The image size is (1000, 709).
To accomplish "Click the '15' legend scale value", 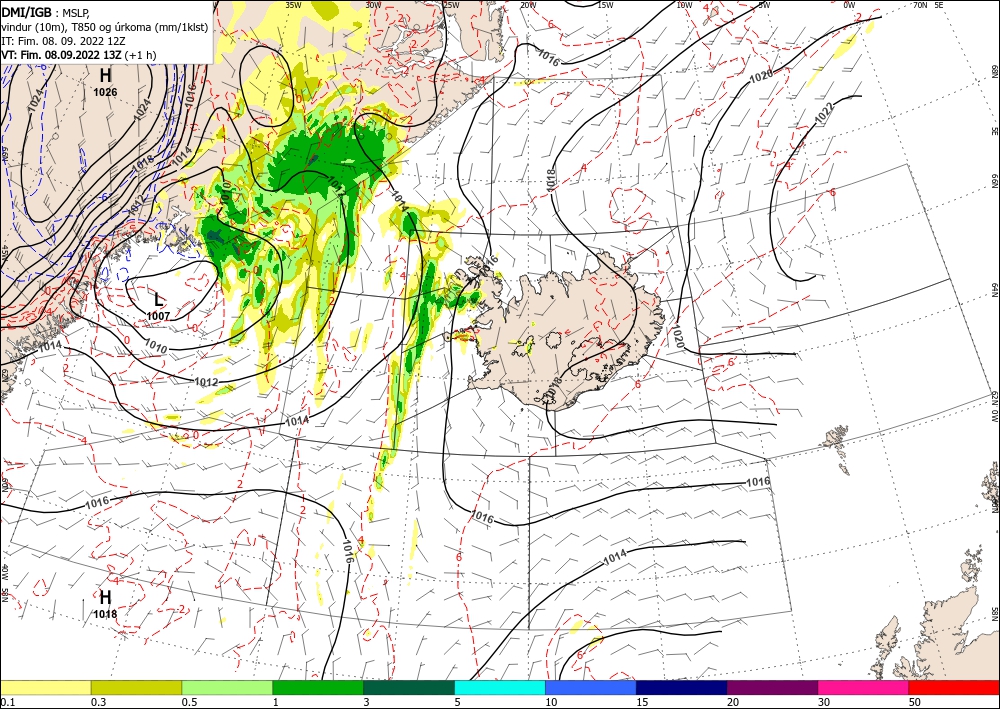I will (642, 702).
